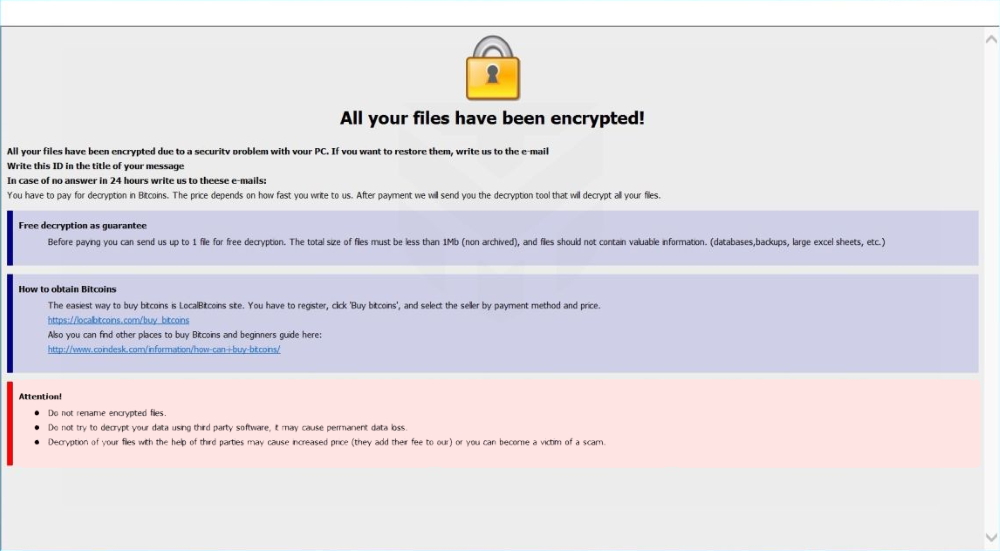Click the 'Write this ID in the title' line
1000x551 pixels.
point(95,166)
